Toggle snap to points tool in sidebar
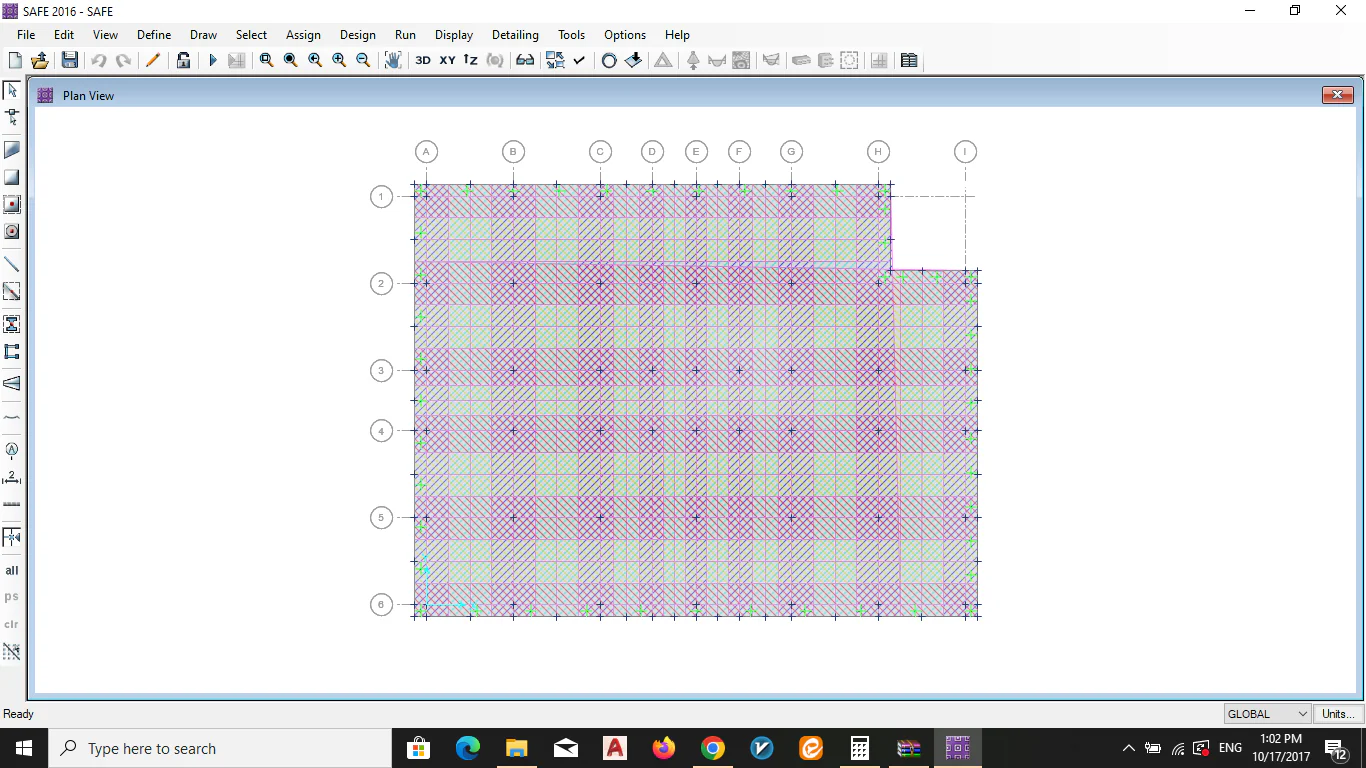 point(12,537)
